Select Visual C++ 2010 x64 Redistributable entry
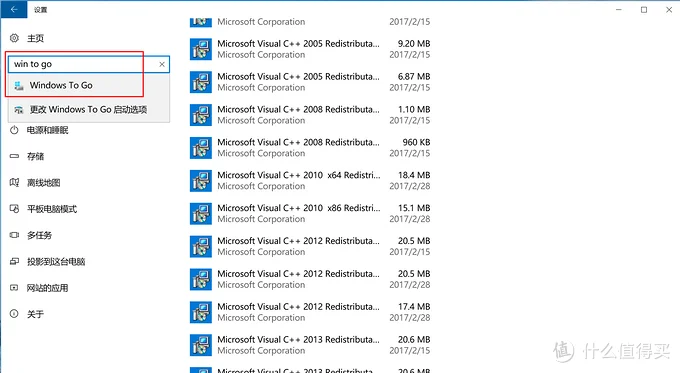Screen dimensions: 680x373 point(310,180)
